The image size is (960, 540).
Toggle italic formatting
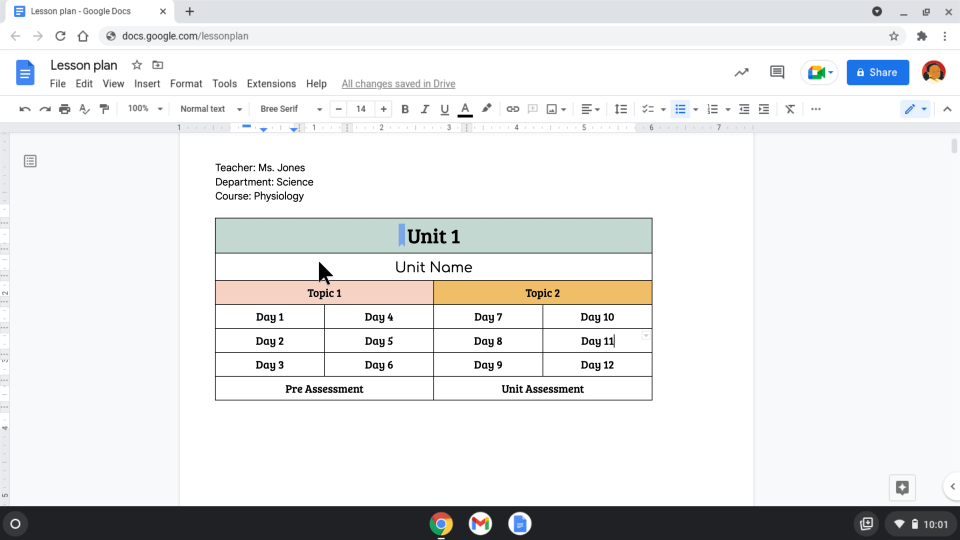pos(425,109)
